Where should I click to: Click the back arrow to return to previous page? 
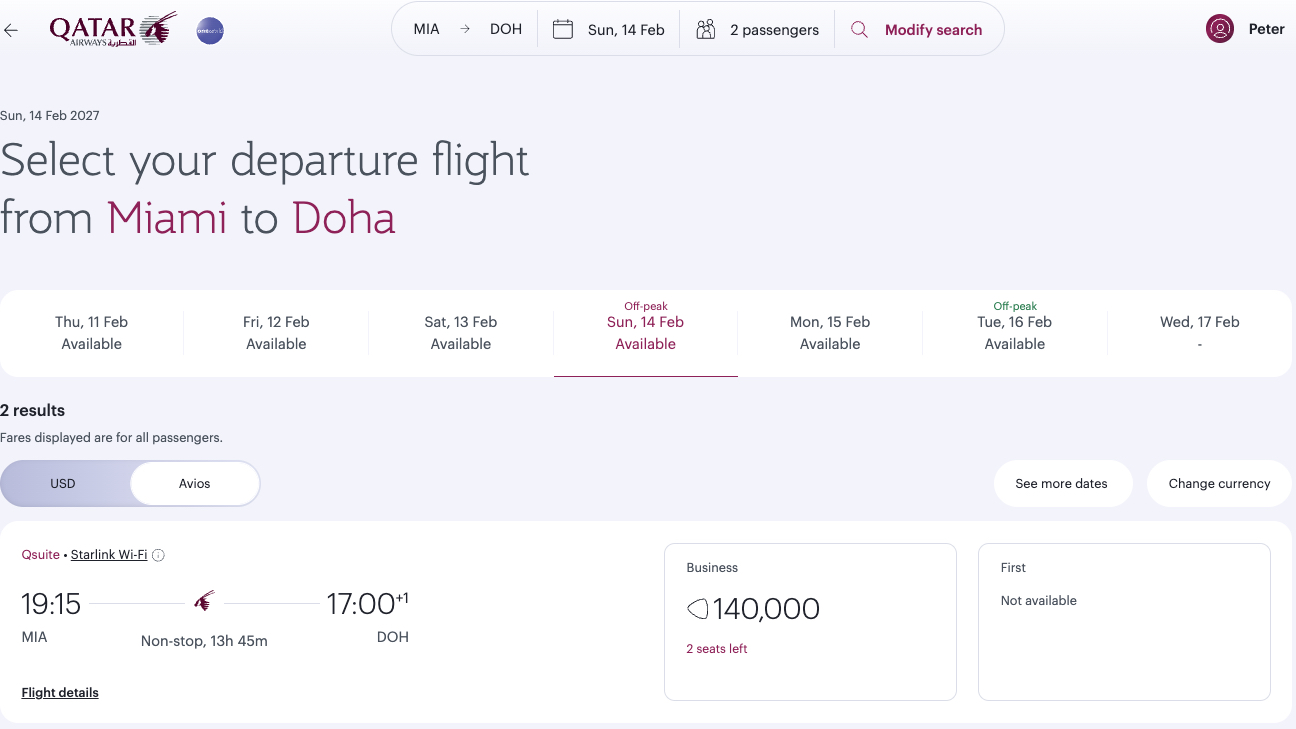11,29
